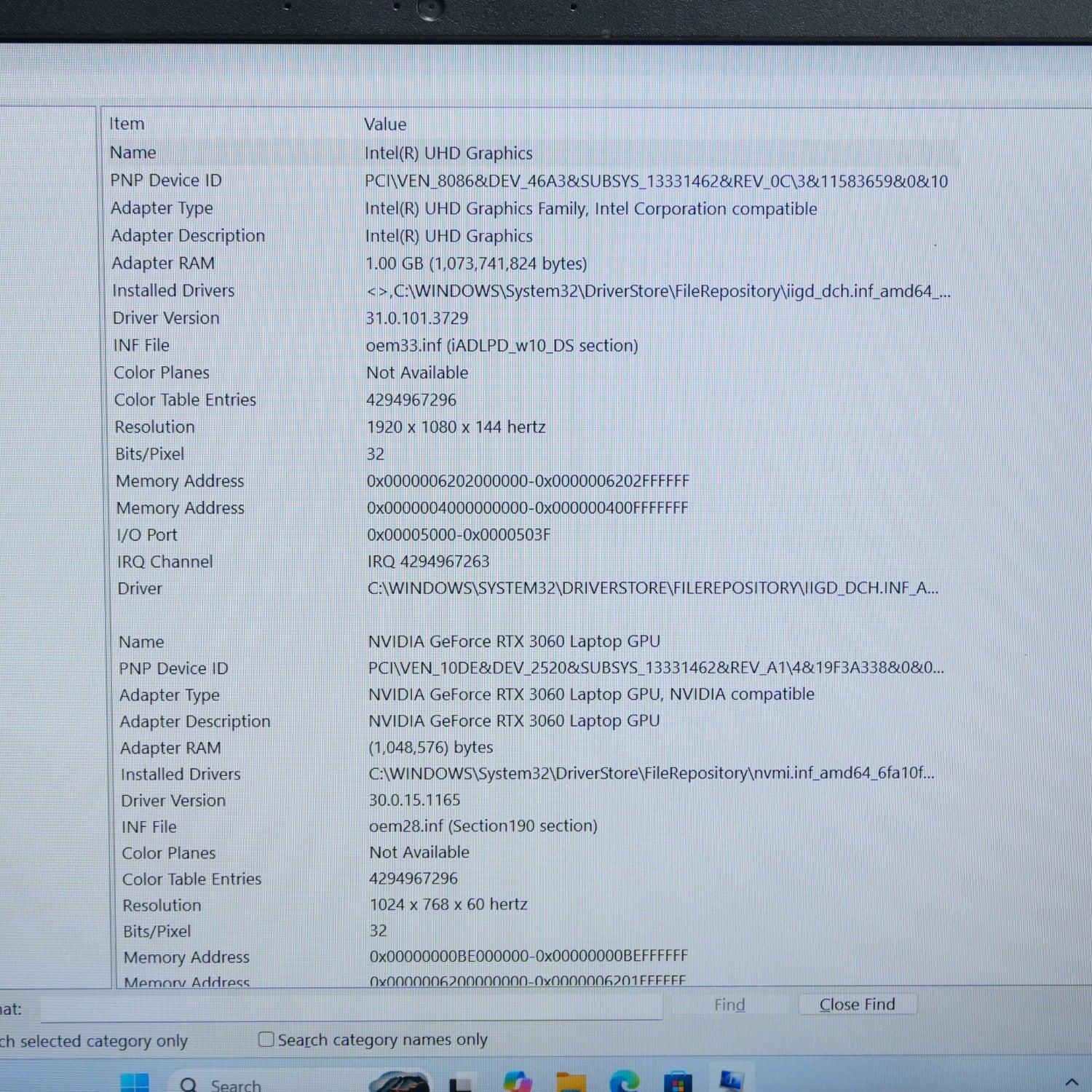Open Task View from the taskbar

pos(460,1084)
